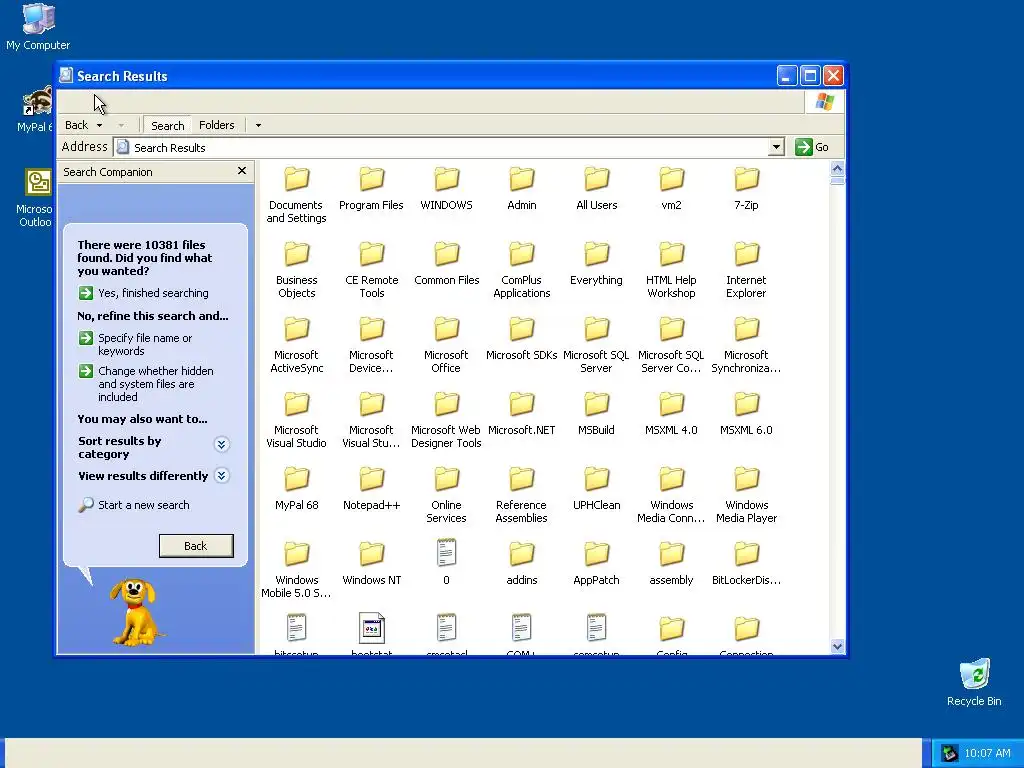1024x768 pixels.
Task: Click the system tray icon near clock
Action: (x=949, y=753)
